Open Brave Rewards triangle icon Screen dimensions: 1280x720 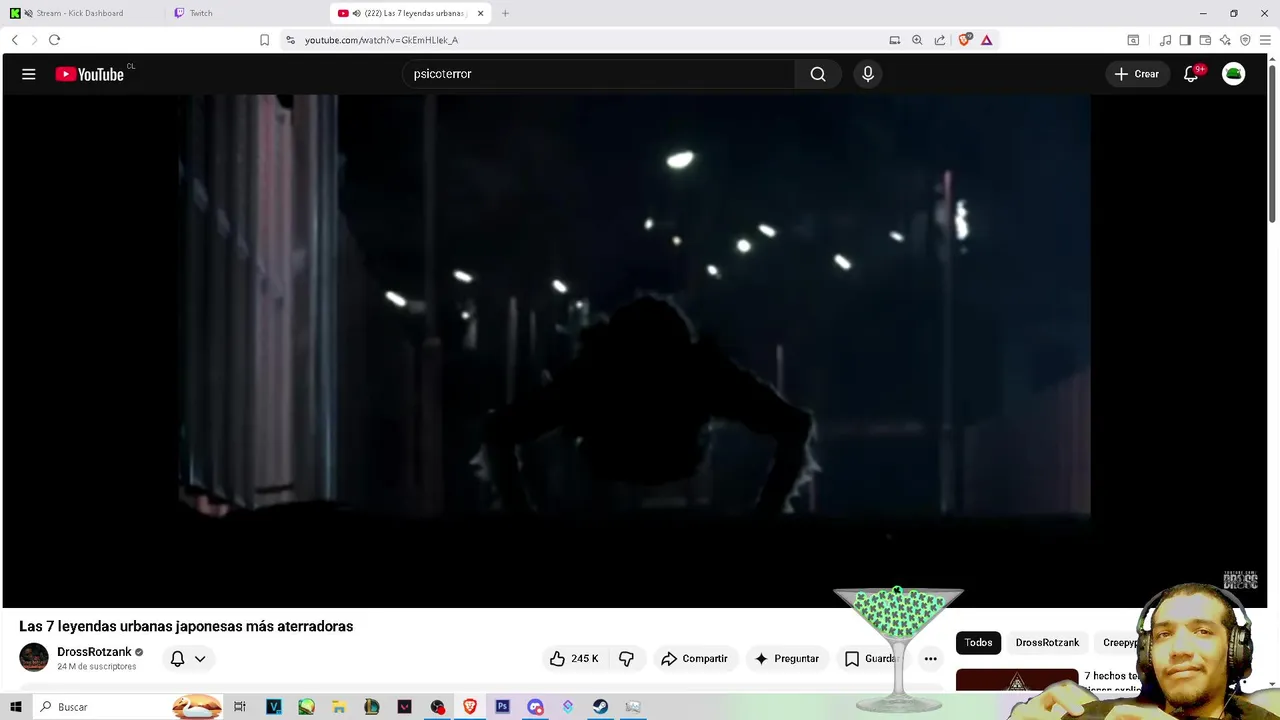(986, 40)
